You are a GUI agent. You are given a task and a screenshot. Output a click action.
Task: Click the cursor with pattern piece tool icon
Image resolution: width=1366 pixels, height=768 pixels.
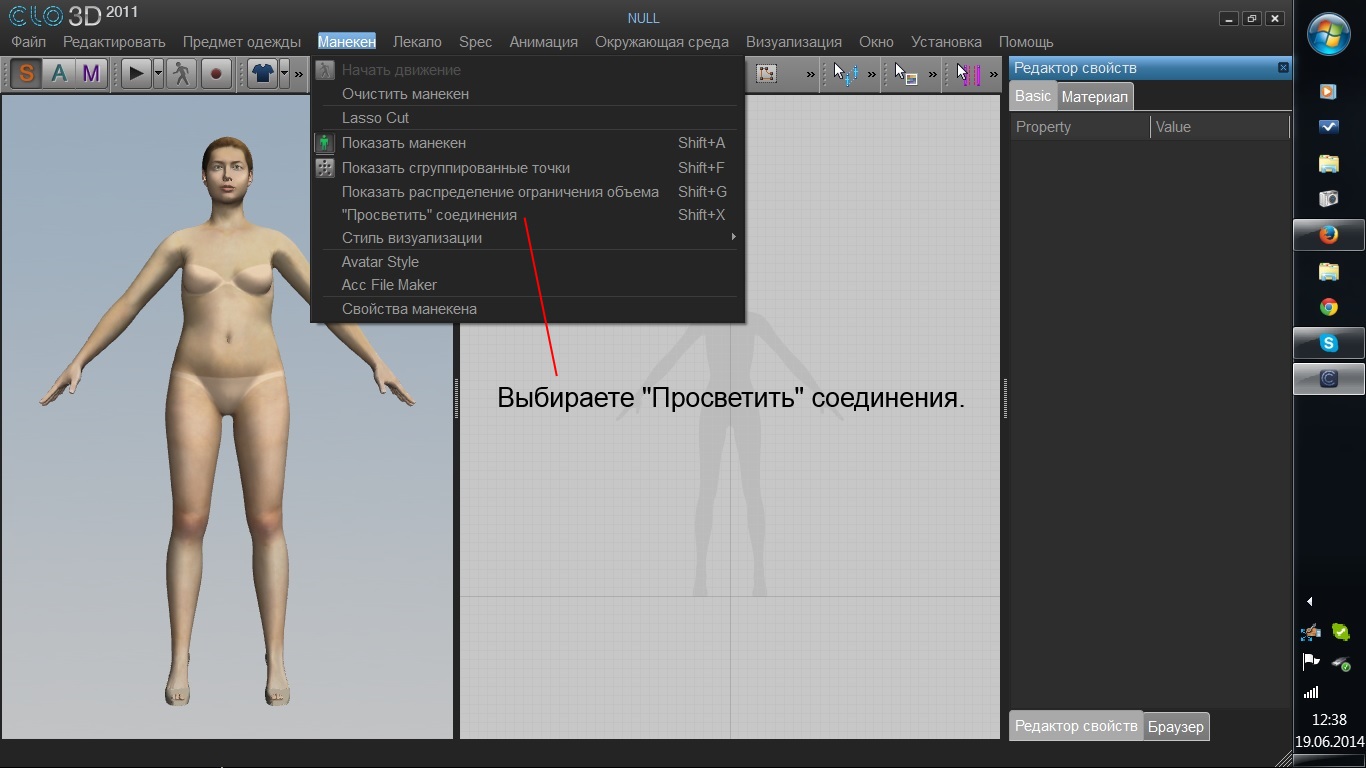(x=906, y=73)
